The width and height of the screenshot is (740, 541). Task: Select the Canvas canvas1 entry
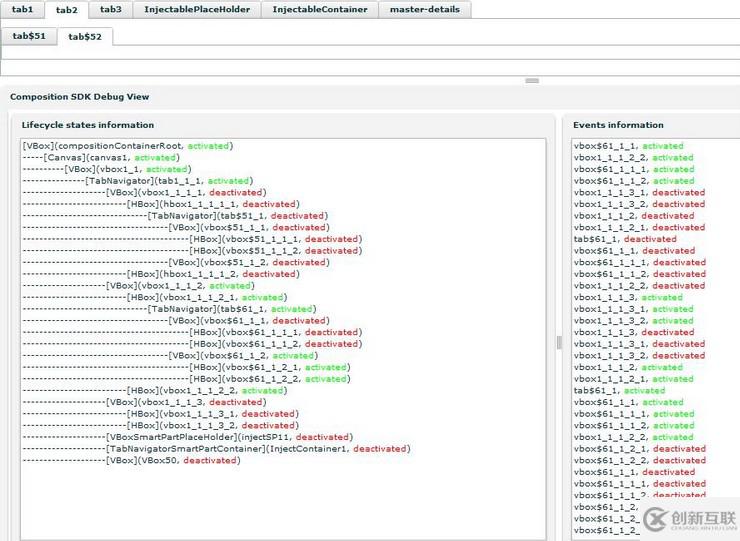coord(111,158)
